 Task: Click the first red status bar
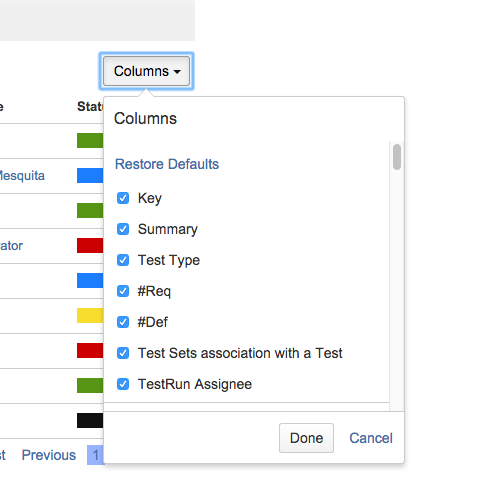point(90,245)
